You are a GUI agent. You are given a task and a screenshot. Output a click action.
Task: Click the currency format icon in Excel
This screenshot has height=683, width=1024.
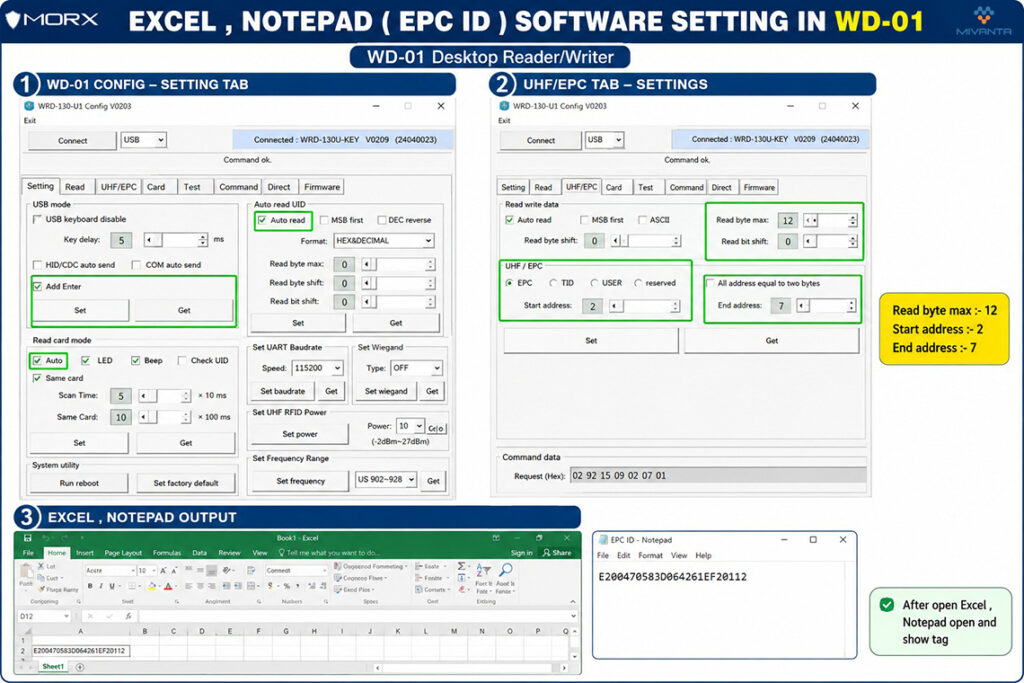point(270,586)
